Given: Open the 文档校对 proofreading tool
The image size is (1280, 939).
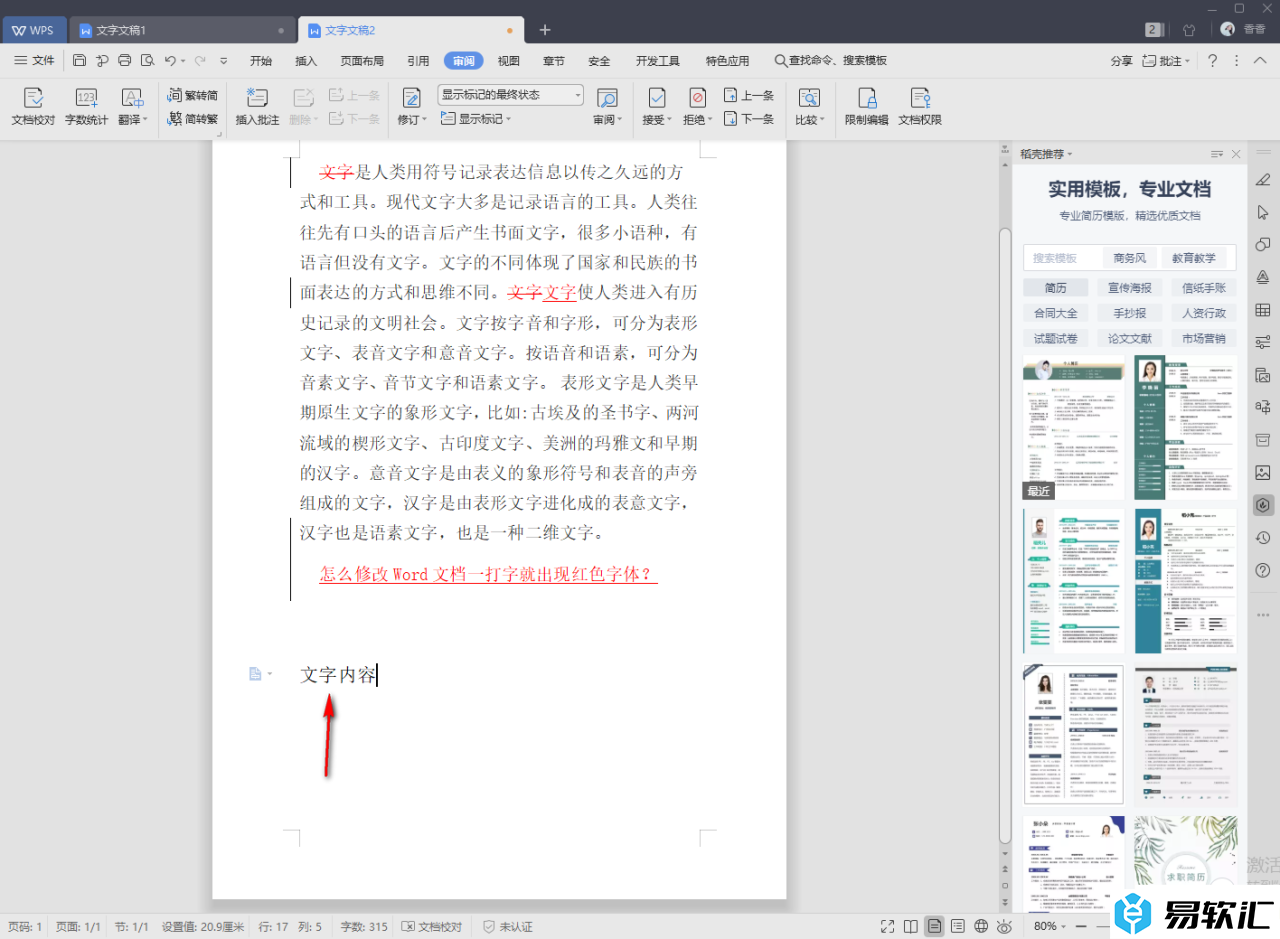Looking at the screenshot, I should pos(33,108).
